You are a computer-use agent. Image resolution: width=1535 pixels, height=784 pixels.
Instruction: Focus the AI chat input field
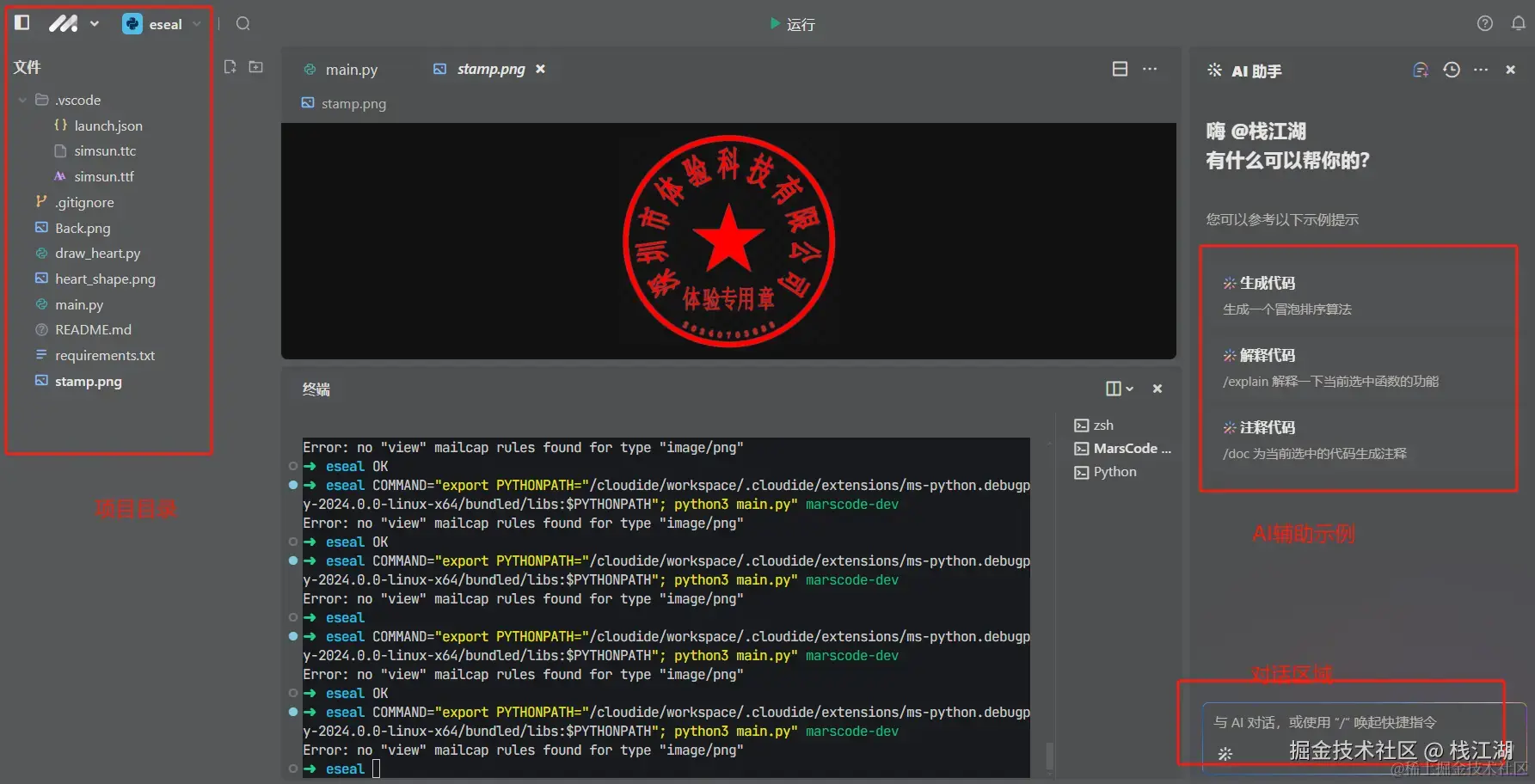coord(1364,723)
